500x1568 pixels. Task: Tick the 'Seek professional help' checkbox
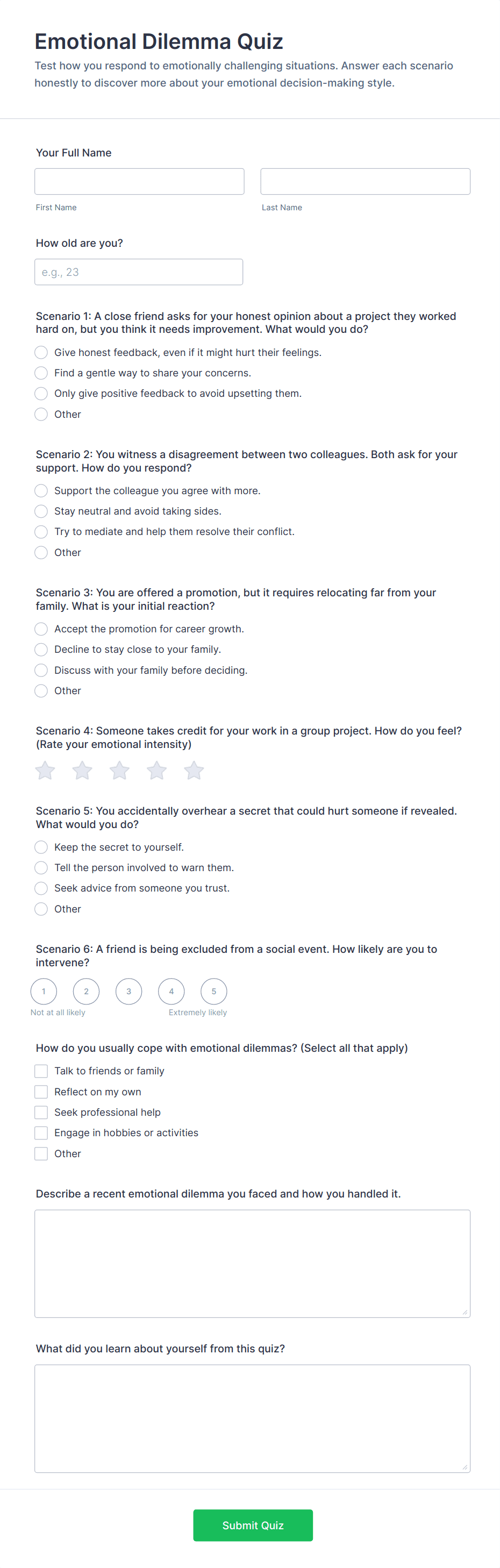(41, 1113)
